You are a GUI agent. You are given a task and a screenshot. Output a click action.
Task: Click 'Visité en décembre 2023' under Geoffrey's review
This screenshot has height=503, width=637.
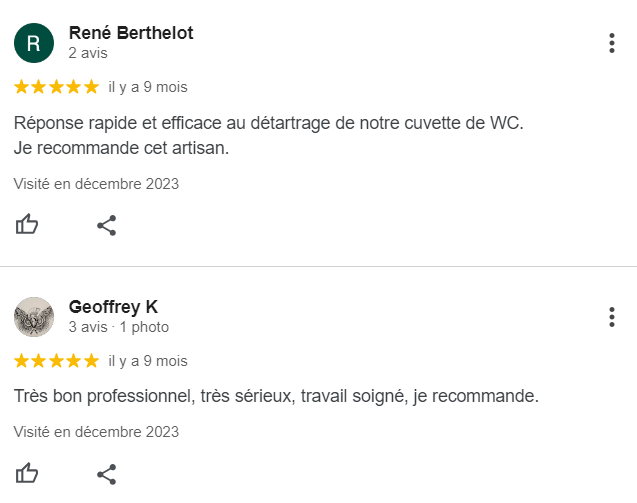[x=96, y=432]
